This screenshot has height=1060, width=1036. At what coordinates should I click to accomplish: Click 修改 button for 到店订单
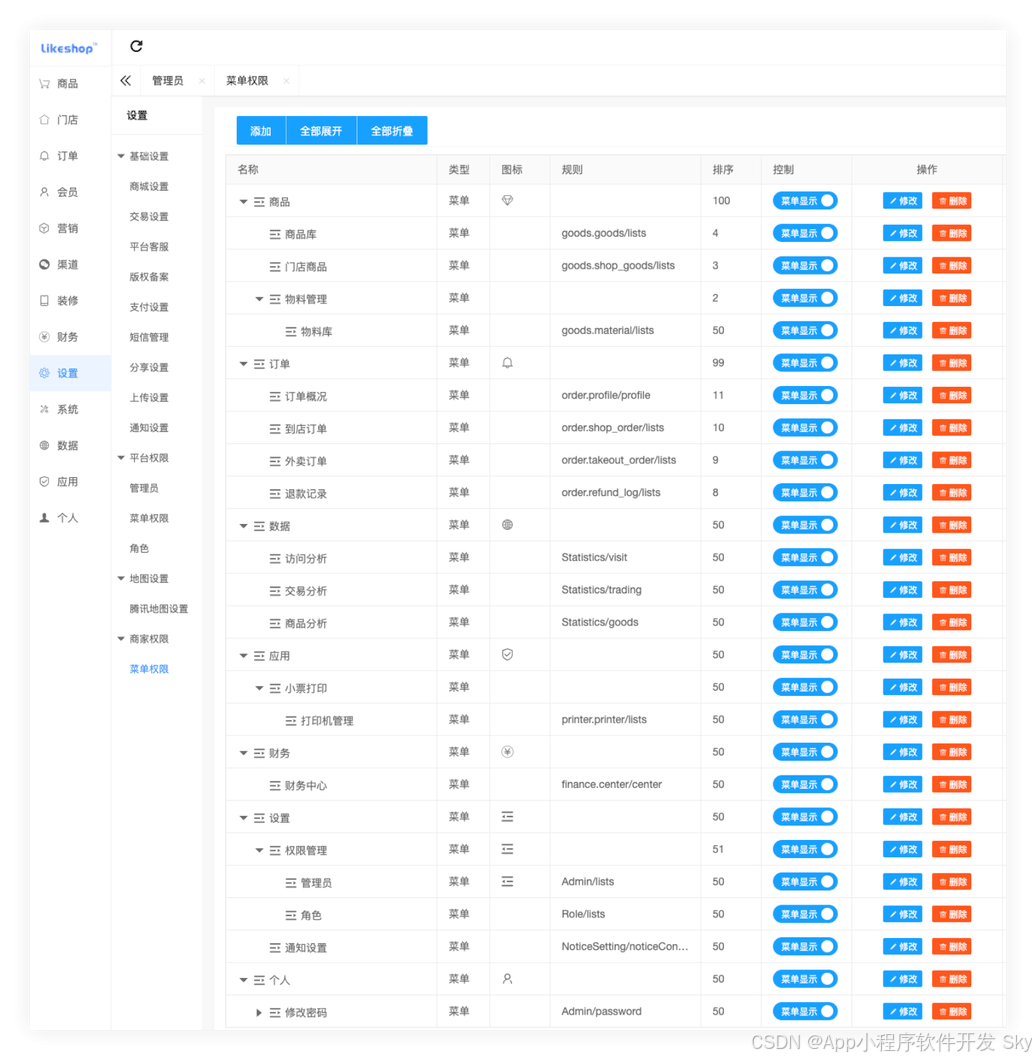click(x=903, y=428)
